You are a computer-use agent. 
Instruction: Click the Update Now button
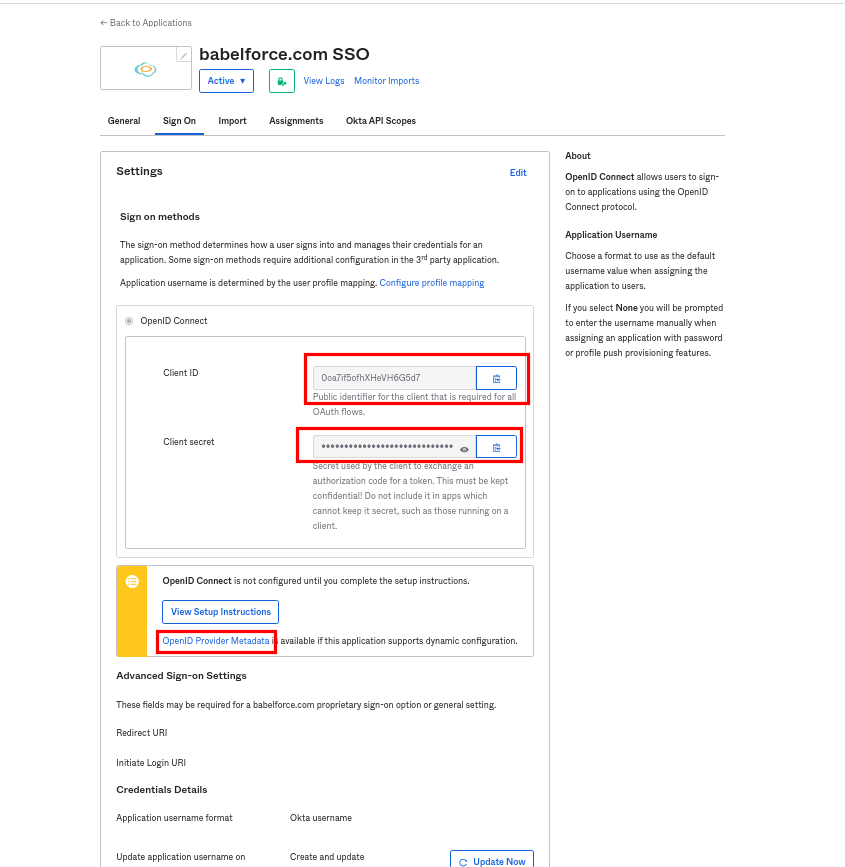492,860
